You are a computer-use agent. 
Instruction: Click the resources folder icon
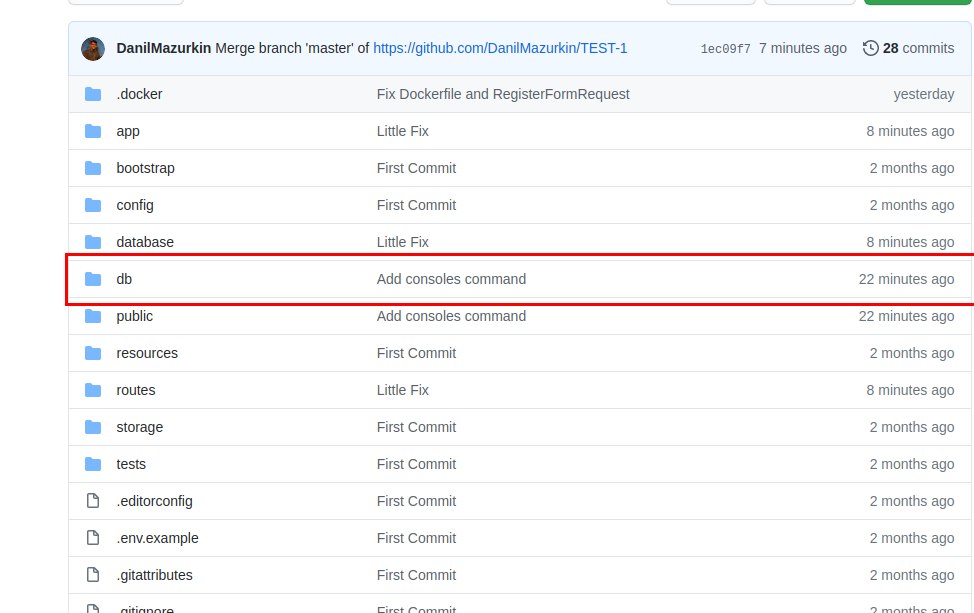93,353
